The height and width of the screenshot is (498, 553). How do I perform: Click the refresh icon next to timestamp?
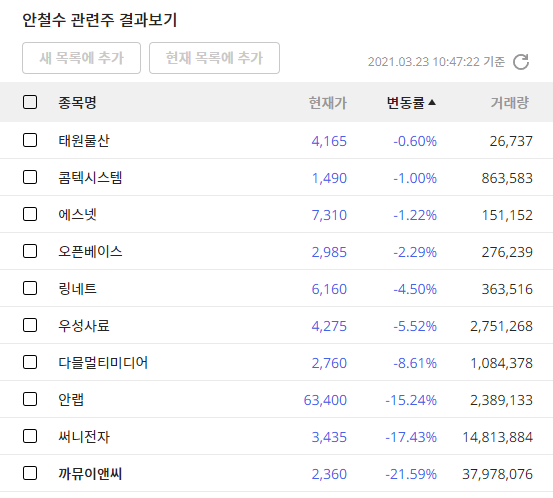click(x=521, y=62)
